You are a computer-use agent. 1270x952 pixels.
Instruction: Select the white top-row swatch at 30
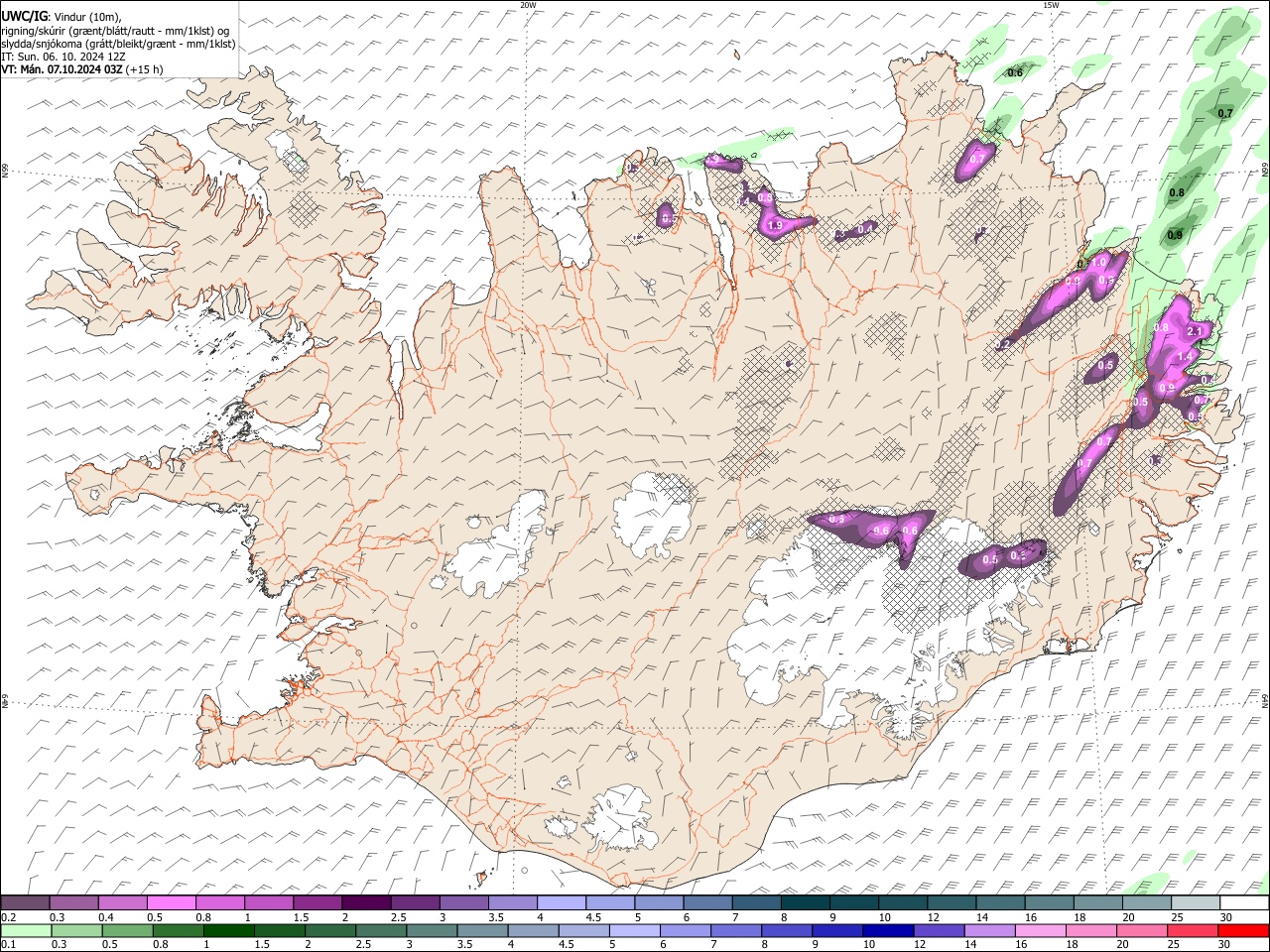(x=1243, y=902)
